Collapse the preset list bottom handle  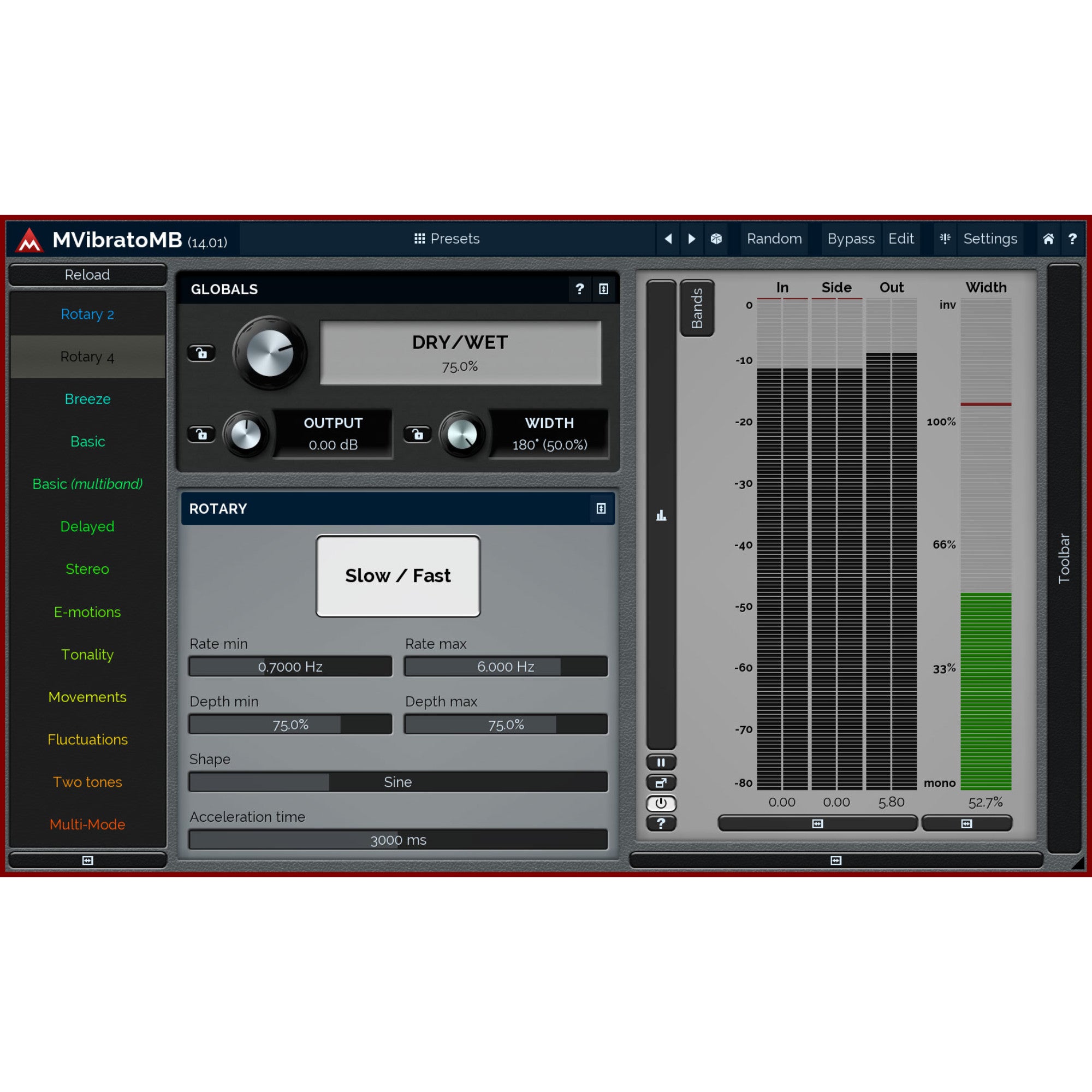tap(87, 860)
